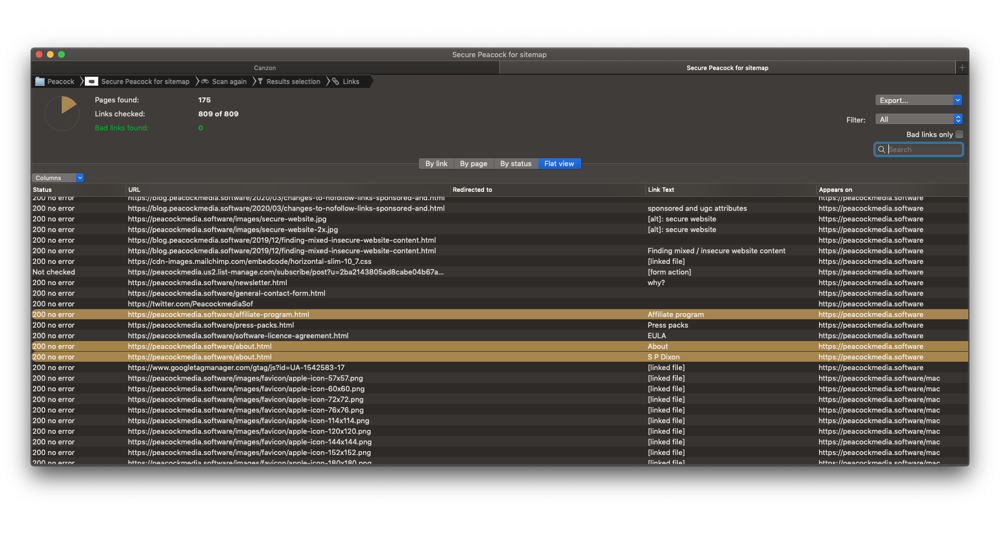The image size is (1000, 534).
Task: Switch to the Canzon tab
Action: [x=265, y=68]
